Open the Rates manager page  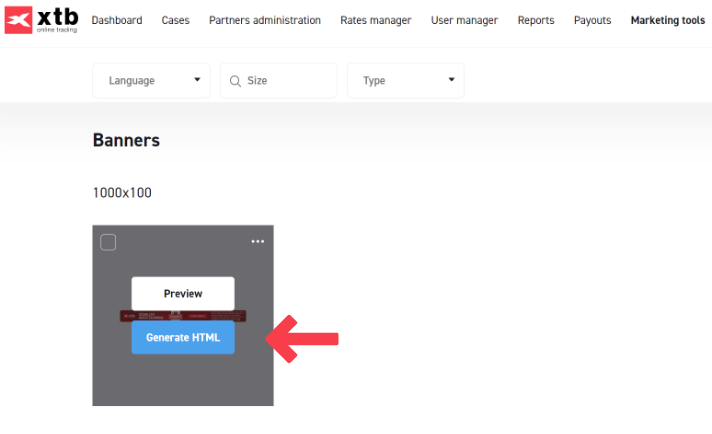(375, 20)
